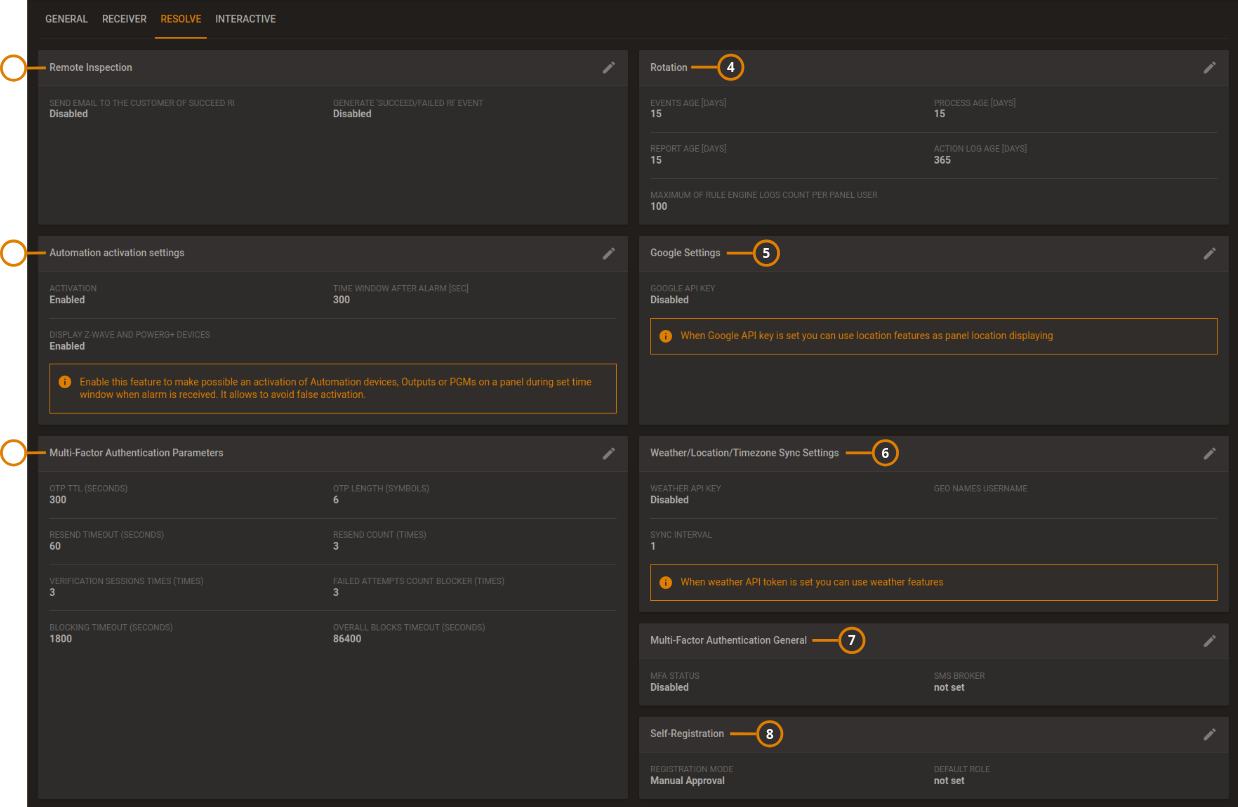Screen dimensions: 1238x807
Task: Click the info icon in Automation activation notice
Action: pos(65,381)
